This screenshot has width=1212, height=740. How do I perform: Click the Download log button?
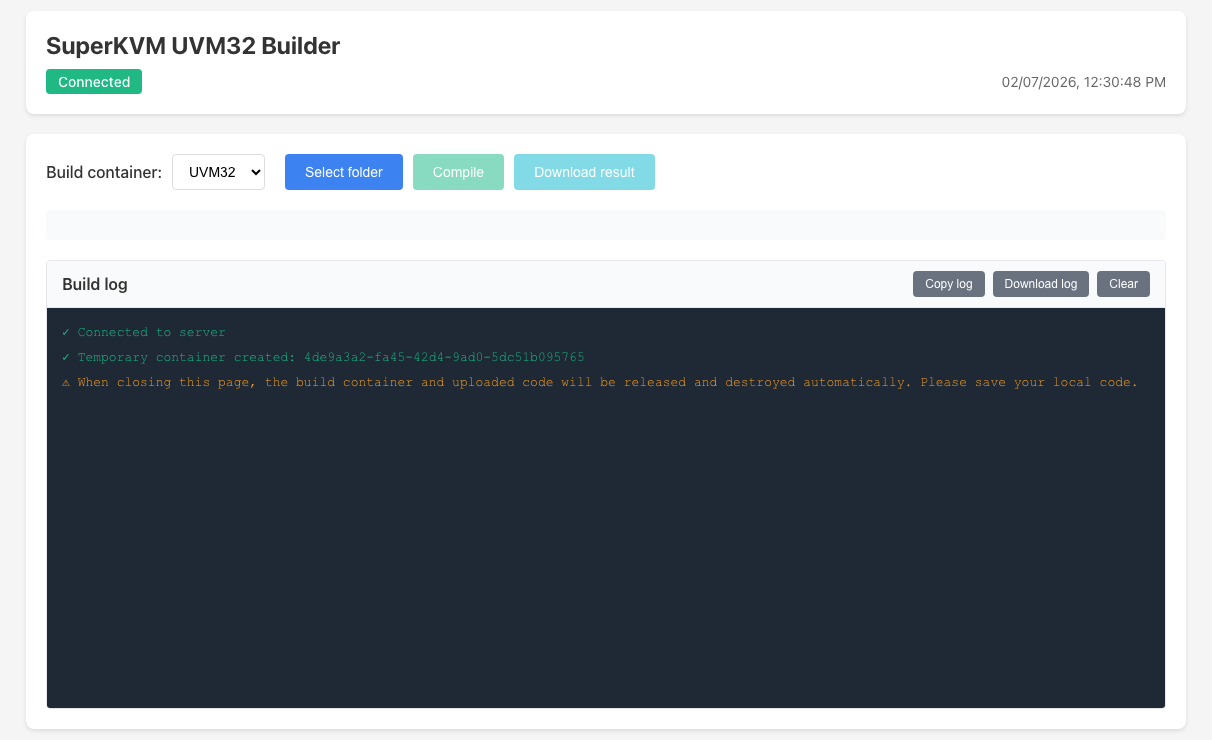pyautogui.click(x=1040, y=284)
